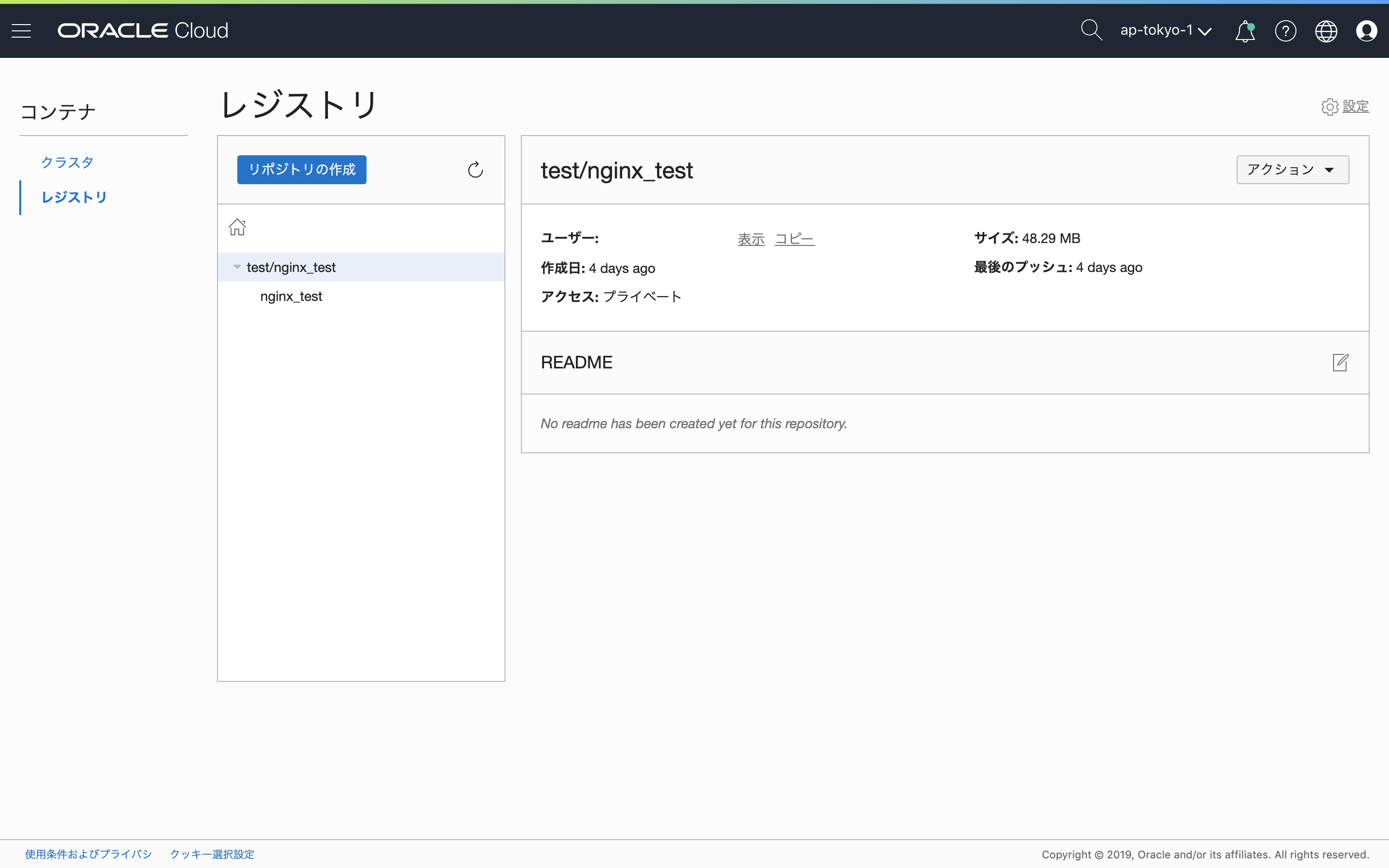Show the hidden username via 表示

(x=751, y=238)
